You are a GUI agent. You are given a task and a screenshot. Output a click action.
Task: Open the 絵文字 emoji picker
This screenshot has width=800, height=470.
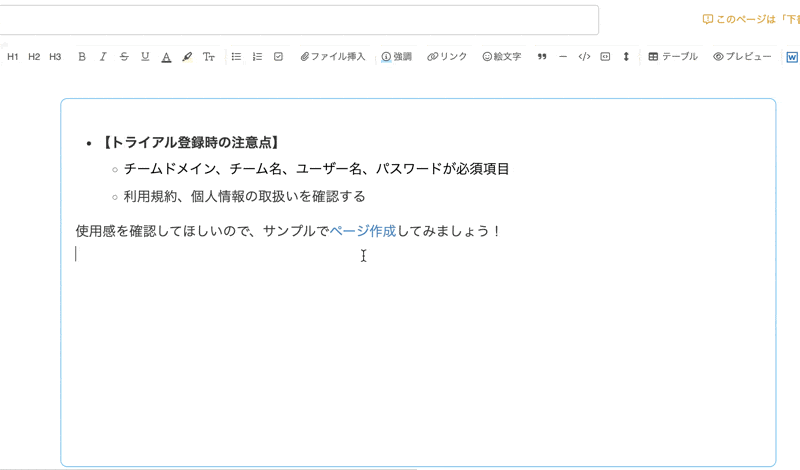(x=502, y=57)
